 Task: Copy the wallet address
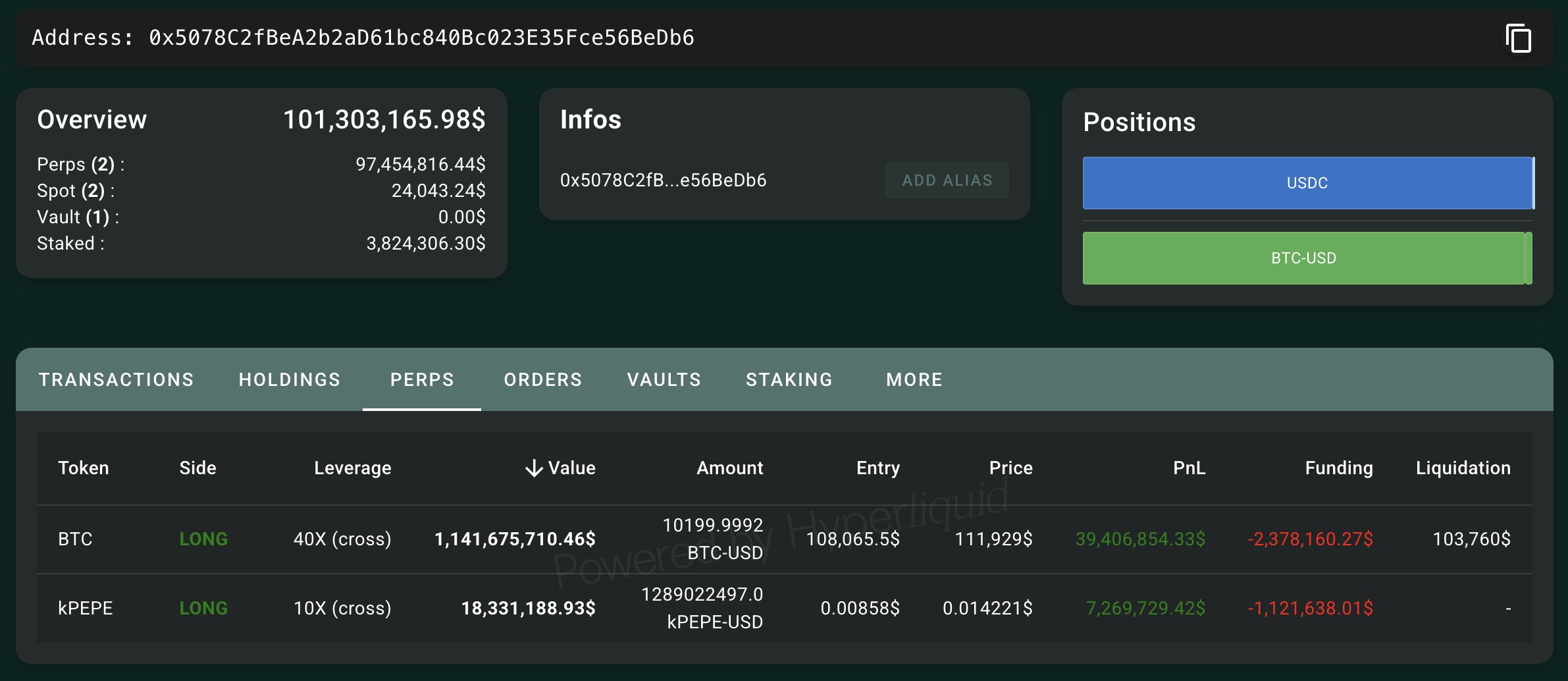[1519, 38]
